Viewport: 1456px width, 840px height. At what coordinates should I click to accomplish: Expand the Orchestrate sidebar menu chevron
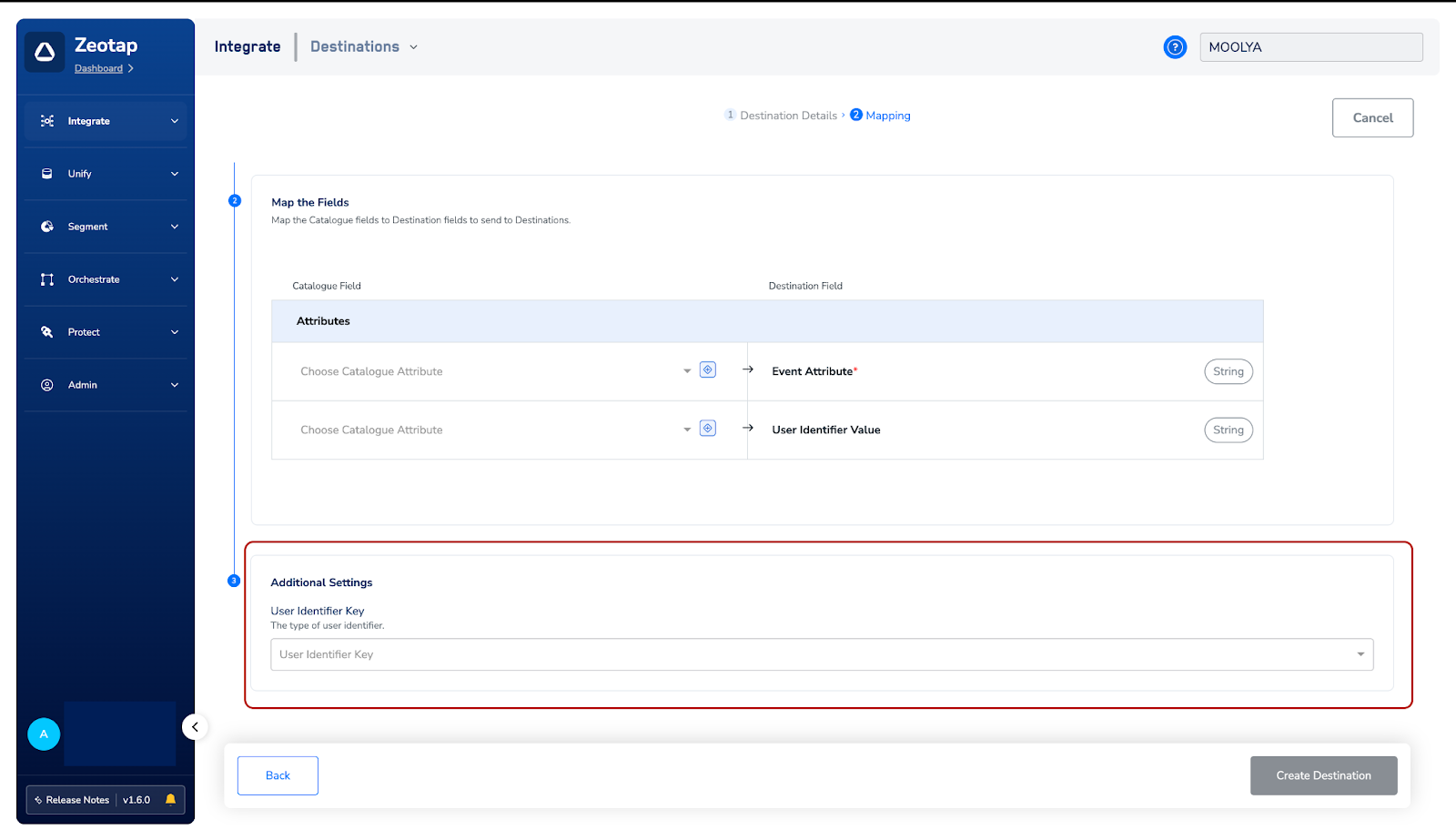(175, 279)
